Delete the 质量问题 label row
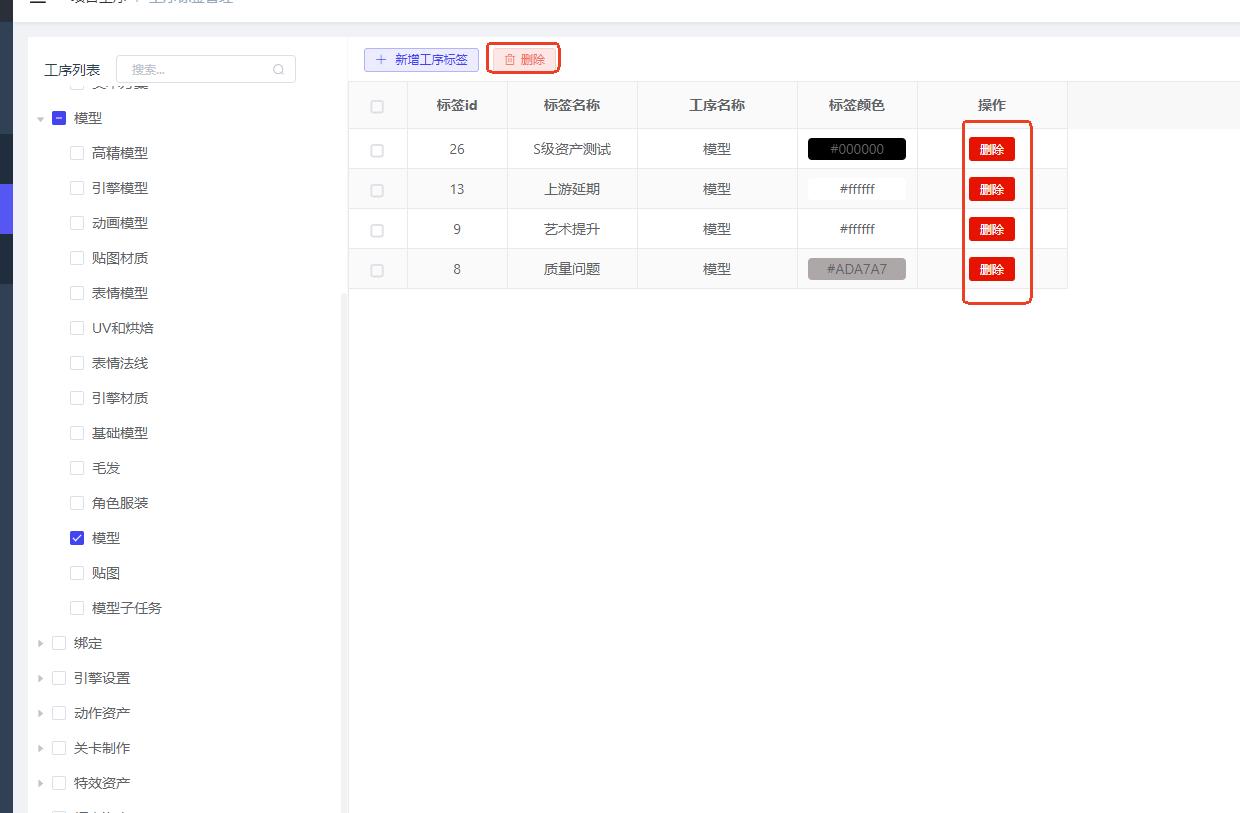 [x=991, y=270]
